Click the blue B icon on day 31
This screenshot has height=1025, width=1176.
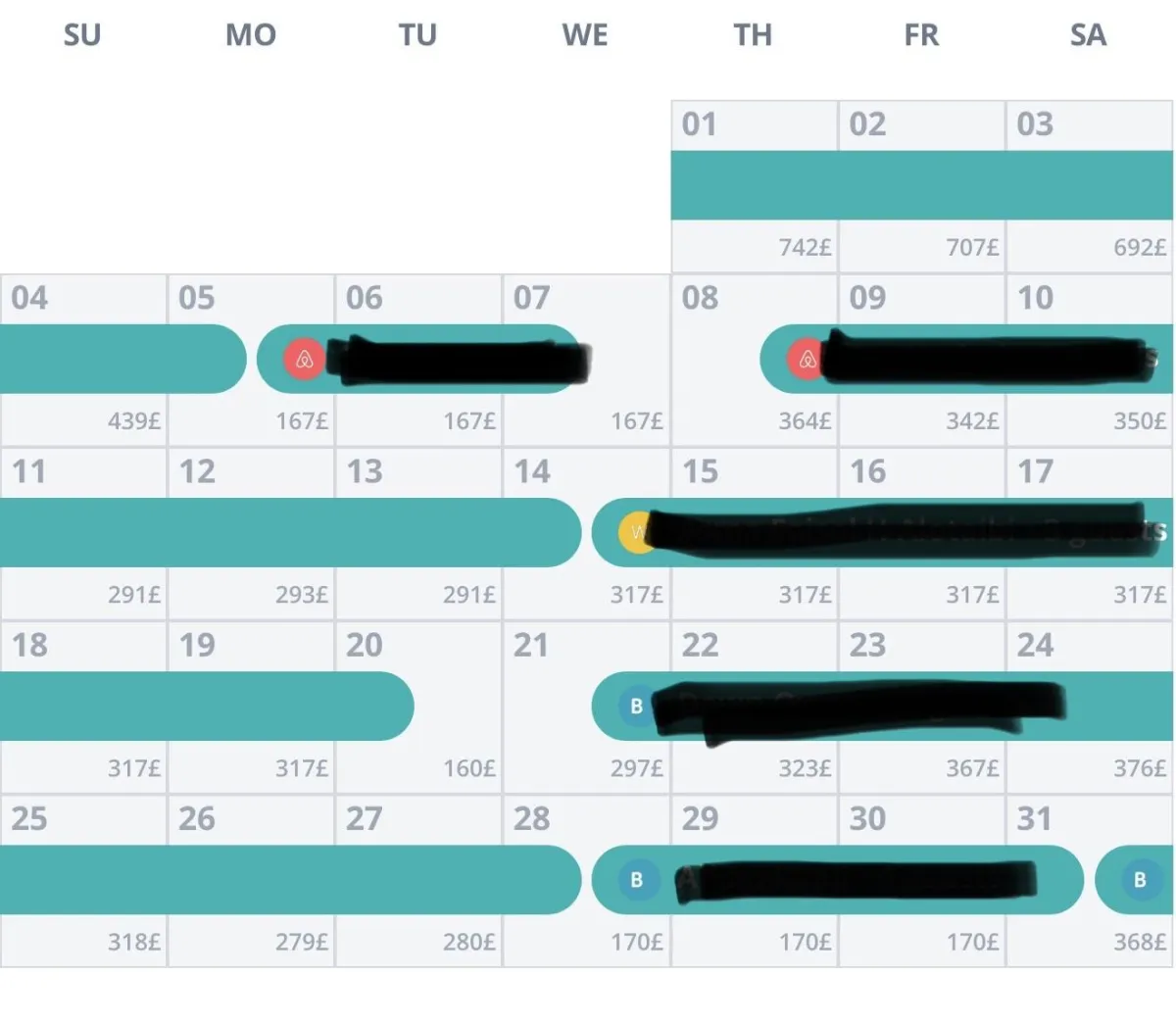(1140, 880)
